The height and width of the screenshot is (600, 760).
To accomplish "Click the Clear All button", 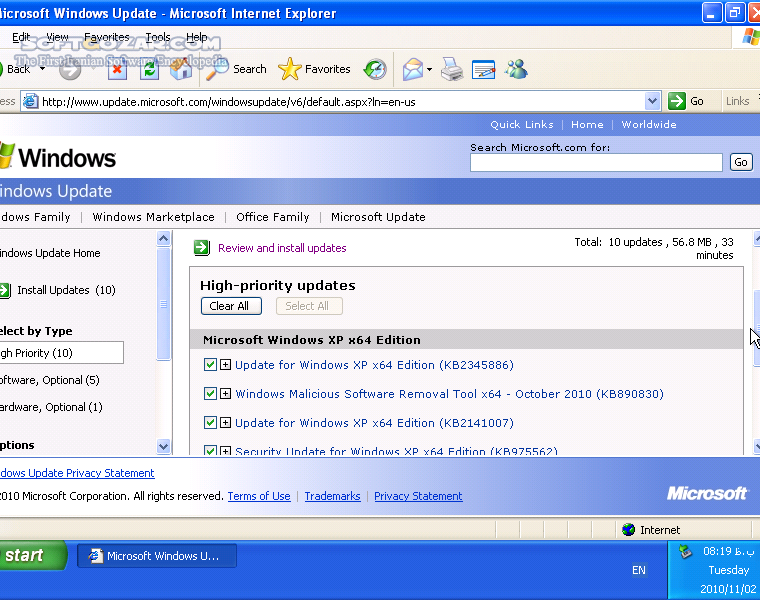I will 231,306.
